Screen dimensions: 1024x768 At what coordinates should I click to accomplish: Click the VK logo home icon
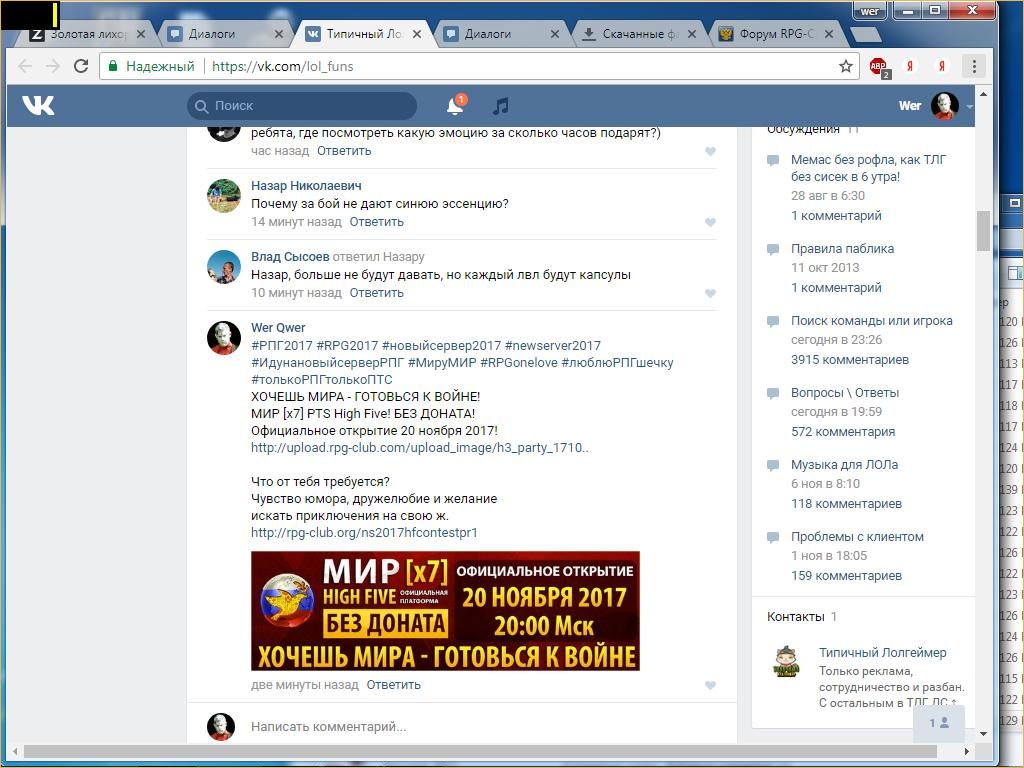[x=38, y=105]
